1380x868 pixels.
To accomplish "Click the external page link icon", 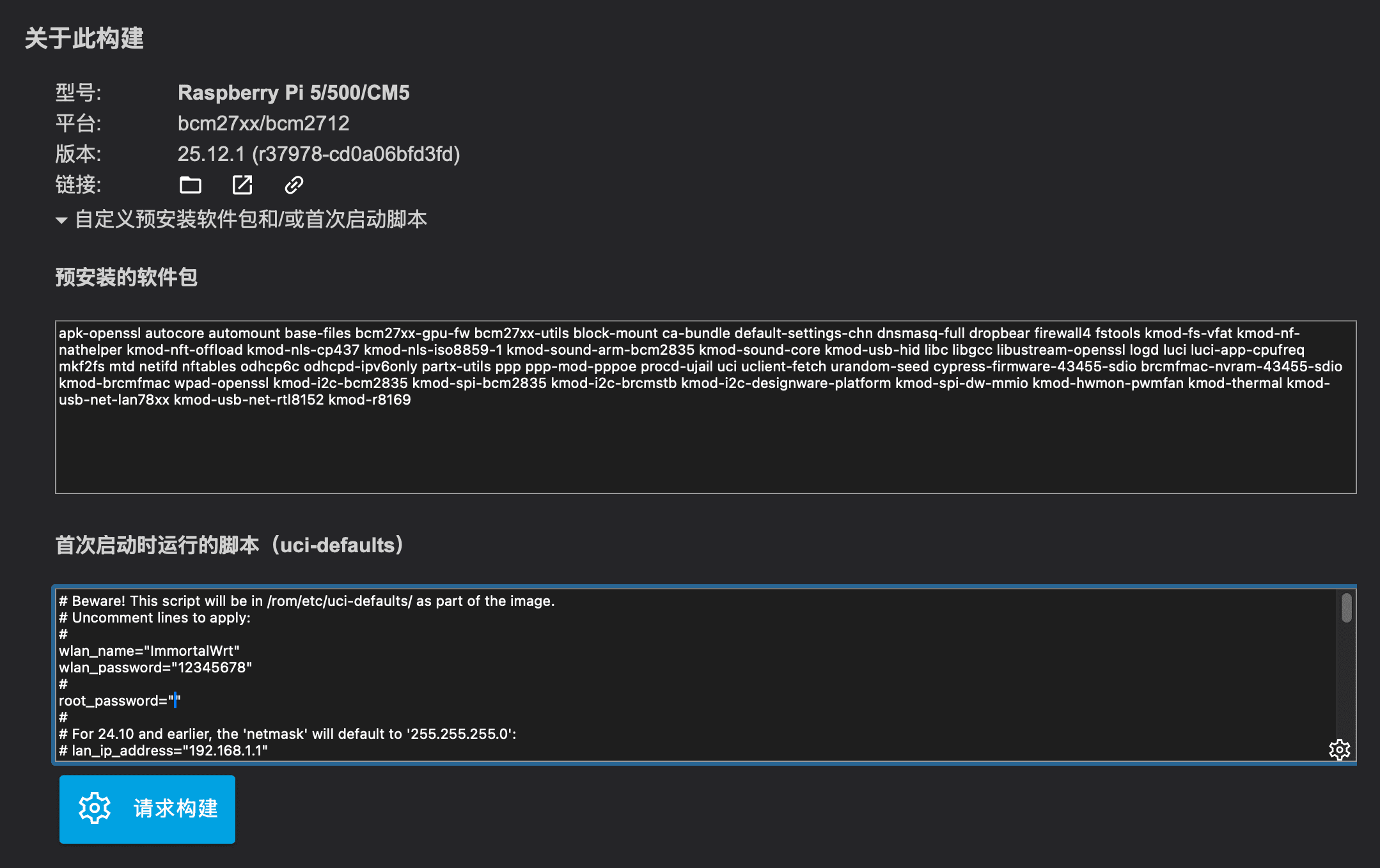I will pos(242,185).
